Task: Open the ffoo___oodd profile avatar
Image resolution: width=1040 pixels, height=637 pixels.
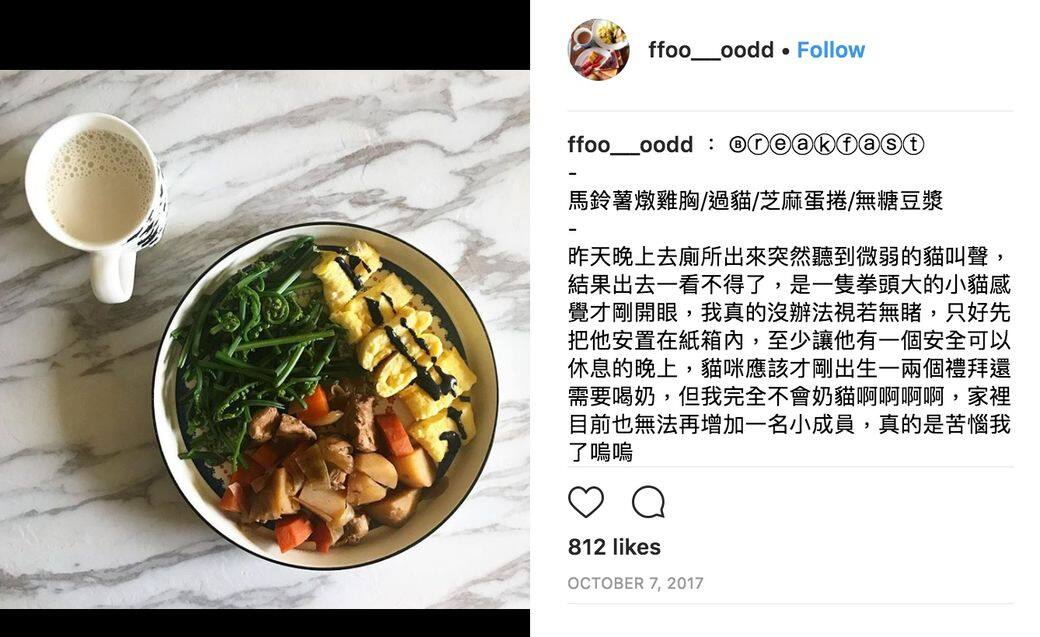Action: pos(599,50)
